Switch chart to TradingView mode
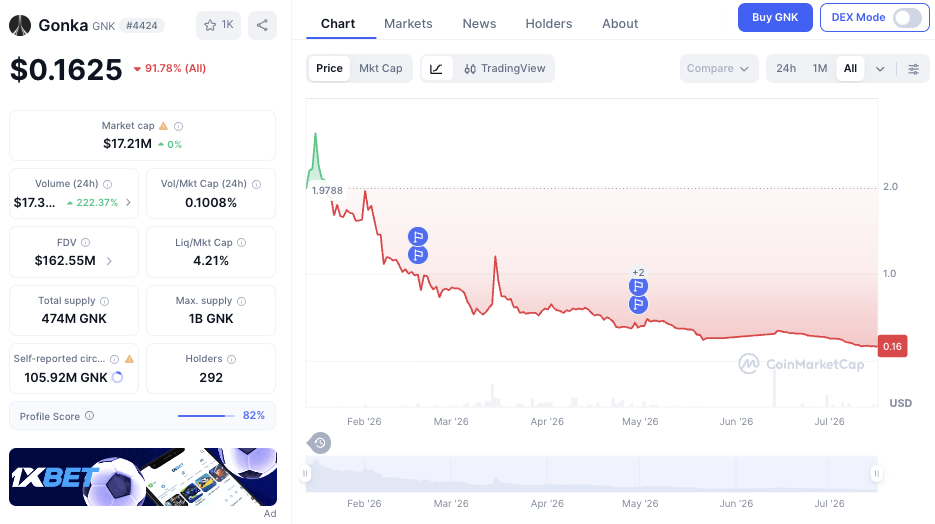 [504, 69]
